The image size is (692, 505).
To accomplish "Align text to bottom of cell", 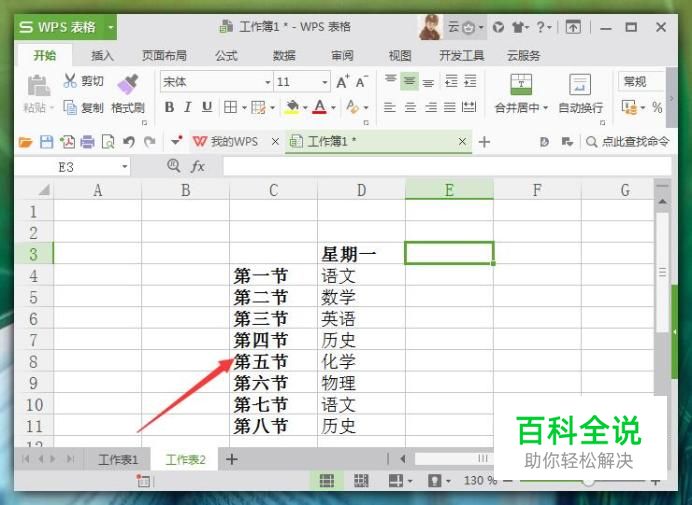I will click(x=428, y=82).
